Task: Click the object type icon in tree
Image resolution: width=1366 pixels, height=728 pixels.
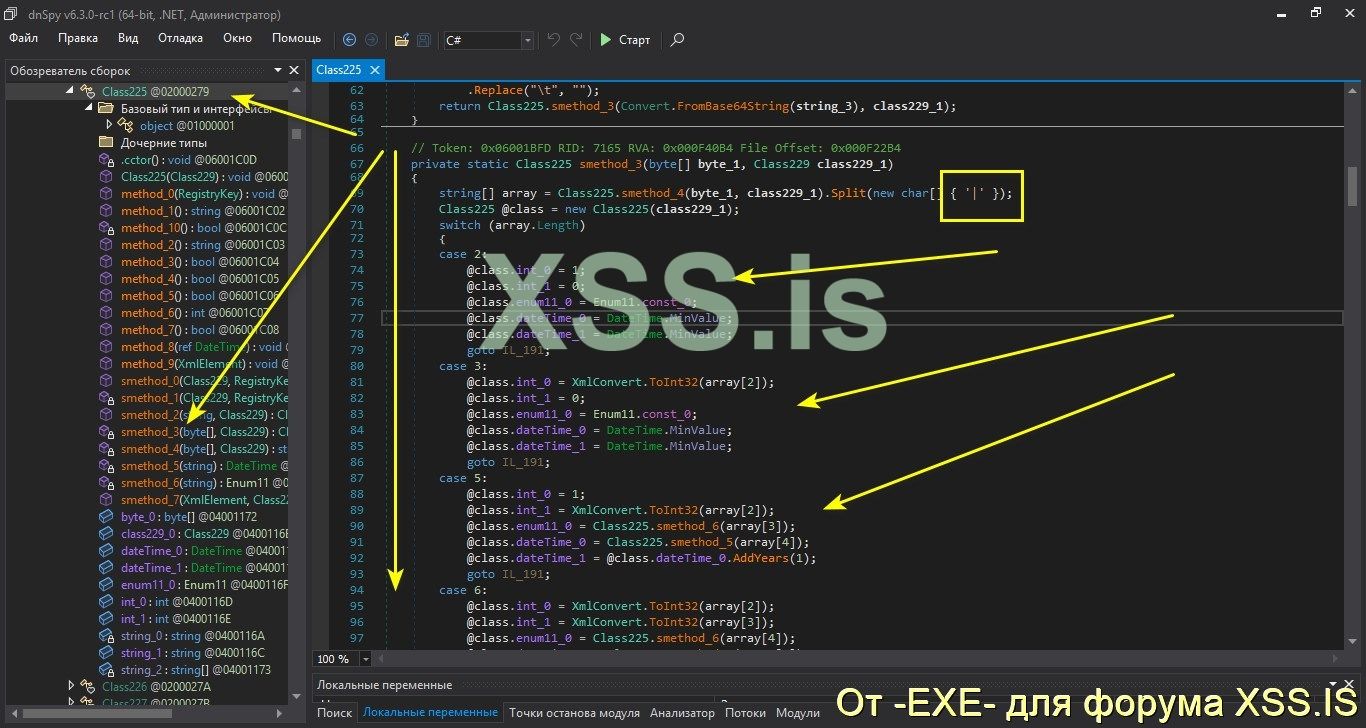Action: coord(126,126)
